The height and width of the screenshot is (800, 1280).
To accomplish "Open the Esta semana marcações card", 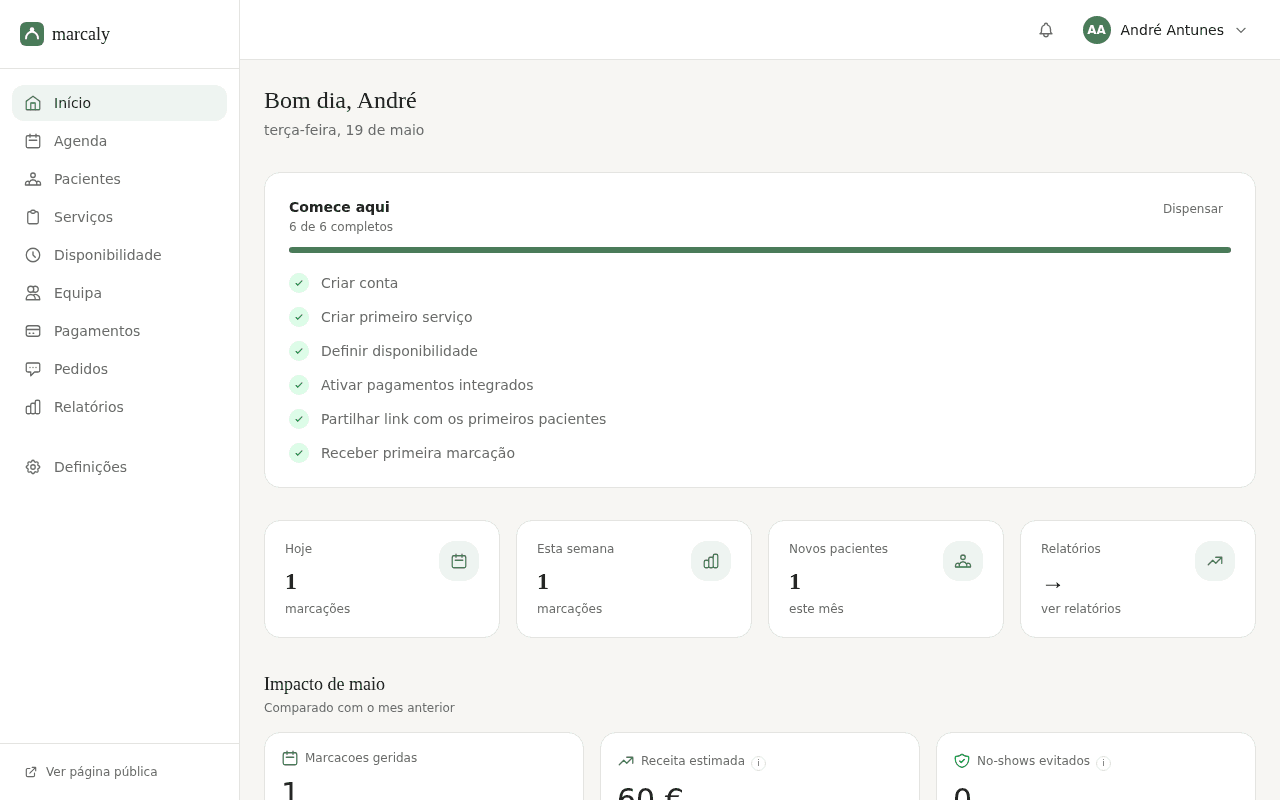I will click(634, 579).
